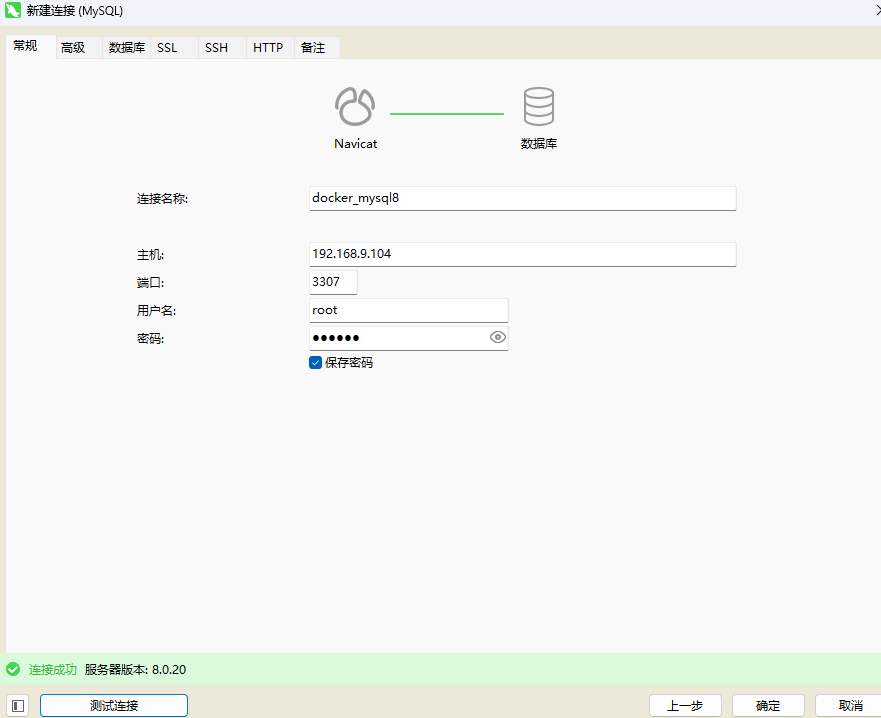Close the new connection dialog window
Image resolution: width=881 pixels, height=718 pixels.
point(877,10)
